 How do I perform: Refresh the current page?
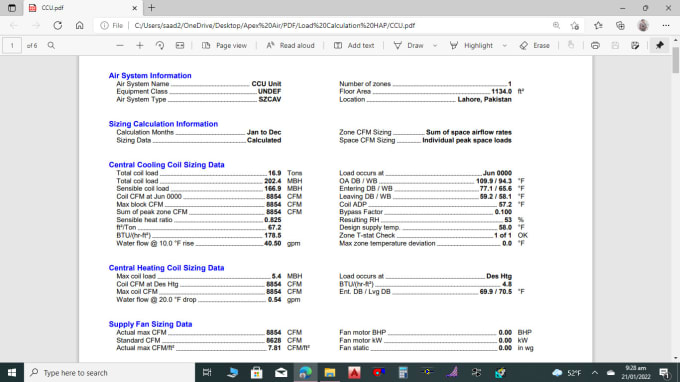click(x=58, y=26)
